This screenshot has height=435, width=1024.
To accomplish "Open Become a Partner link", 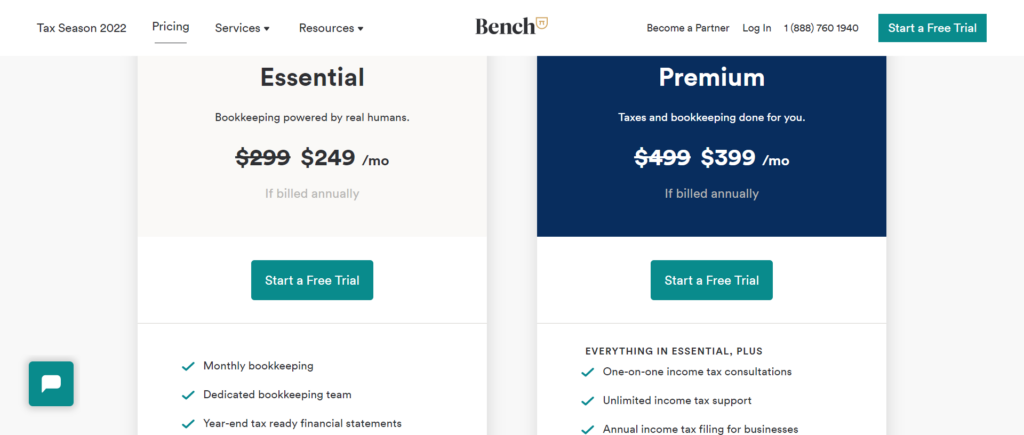I will (x=688, y=28).
